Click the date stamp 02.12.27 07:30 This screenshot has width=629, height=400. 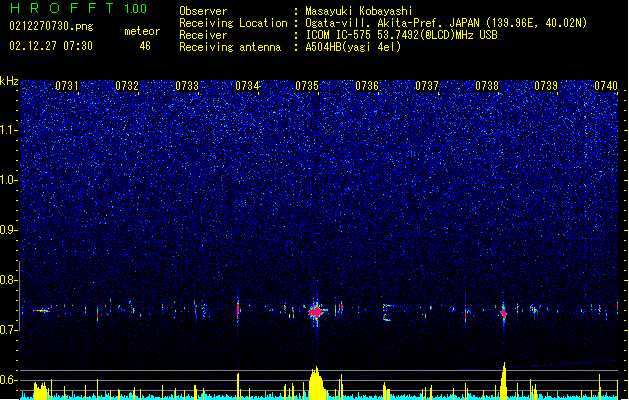pos(51,46)
